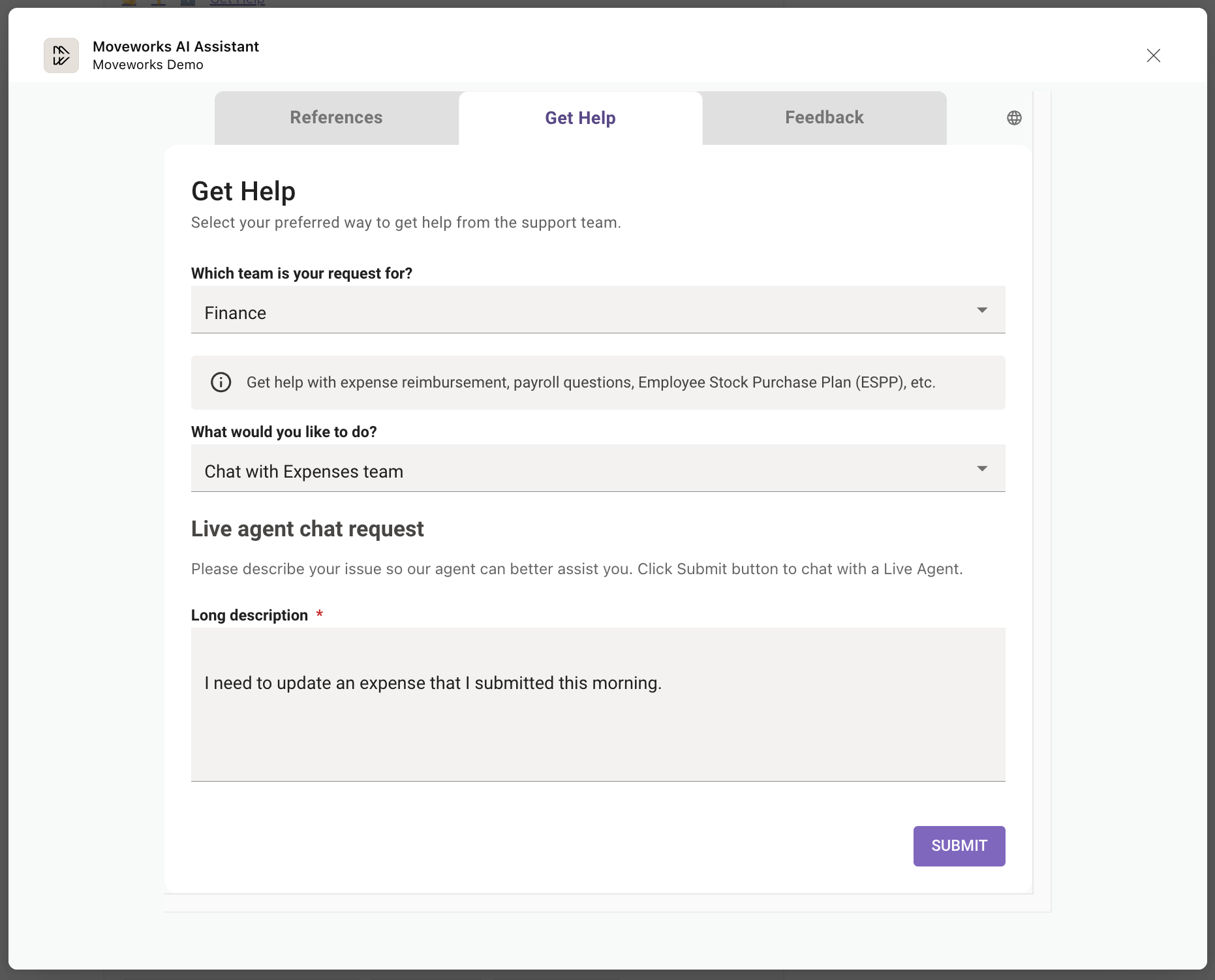The image size is (1215, 980).
Task: Click the 'Moveworks Demo' subtitle text
Action: click(148, 65)
